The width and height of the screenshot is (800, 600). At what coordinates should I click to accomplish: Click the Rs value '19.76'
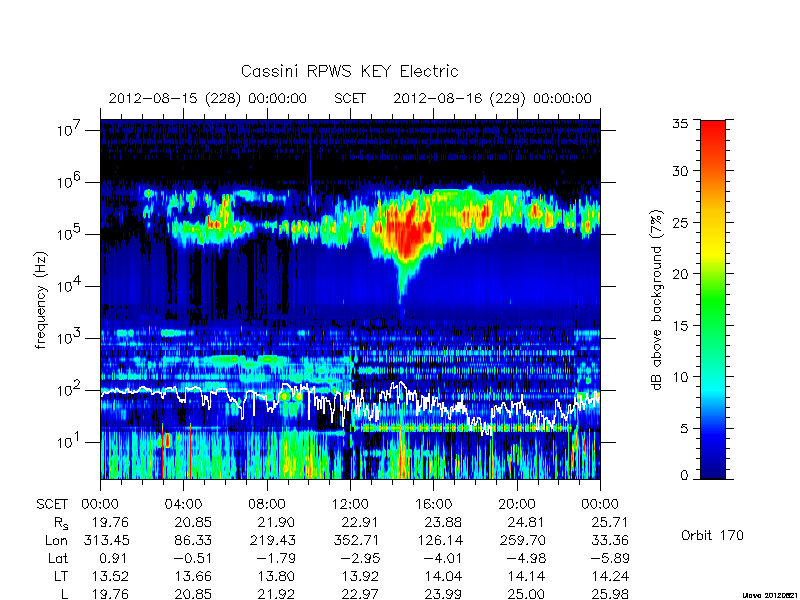[110, 522]
